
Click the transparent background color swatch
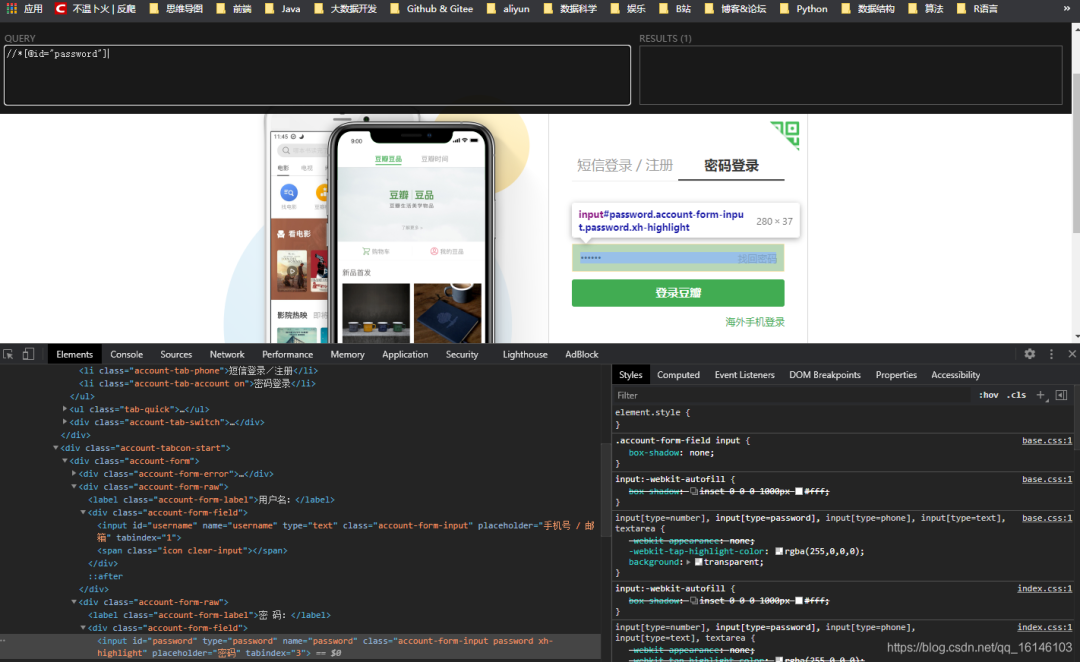pos(698,562)
